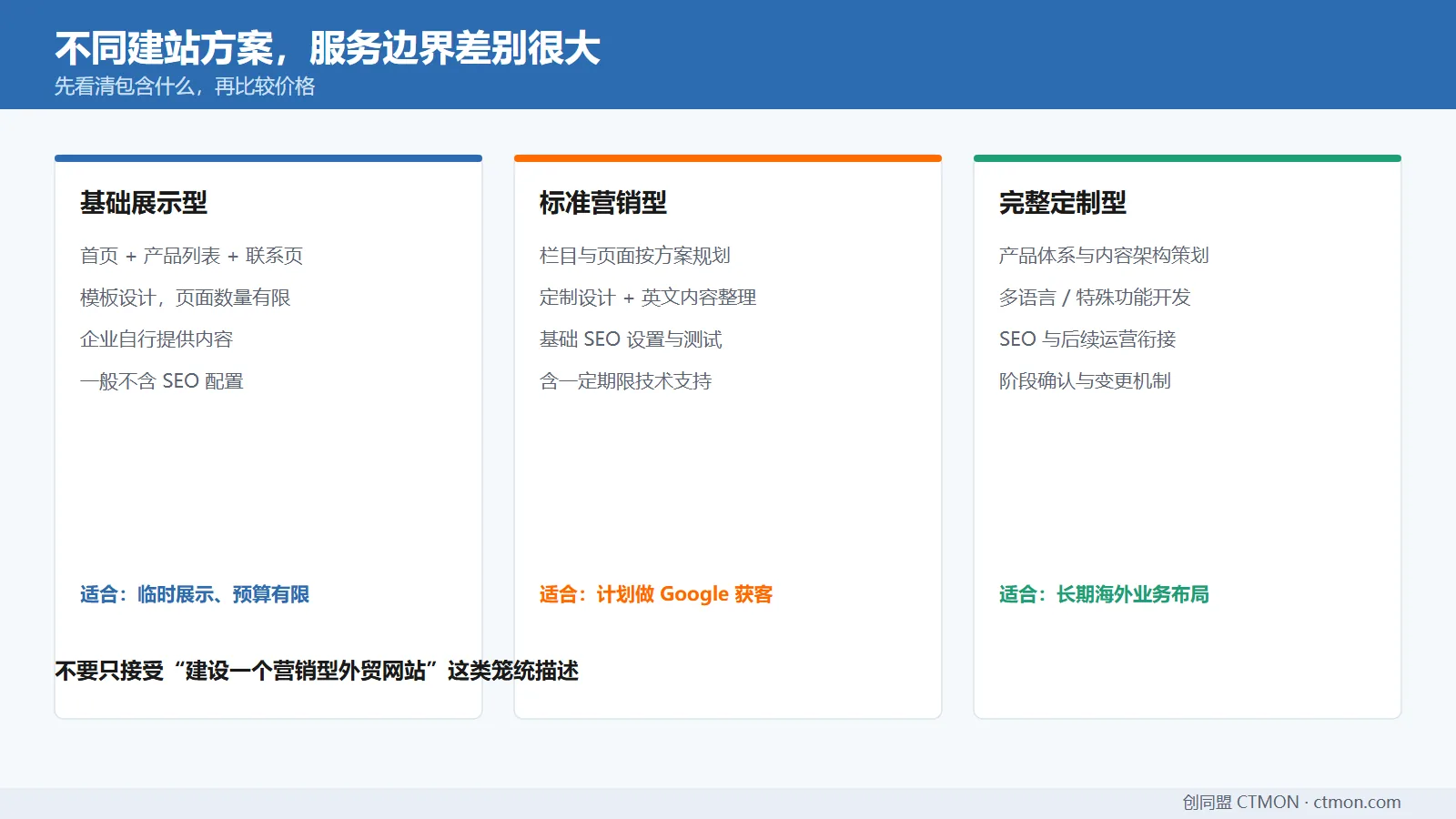Click the text 一般不含 SEO 配置

click(x=162, y=381)
